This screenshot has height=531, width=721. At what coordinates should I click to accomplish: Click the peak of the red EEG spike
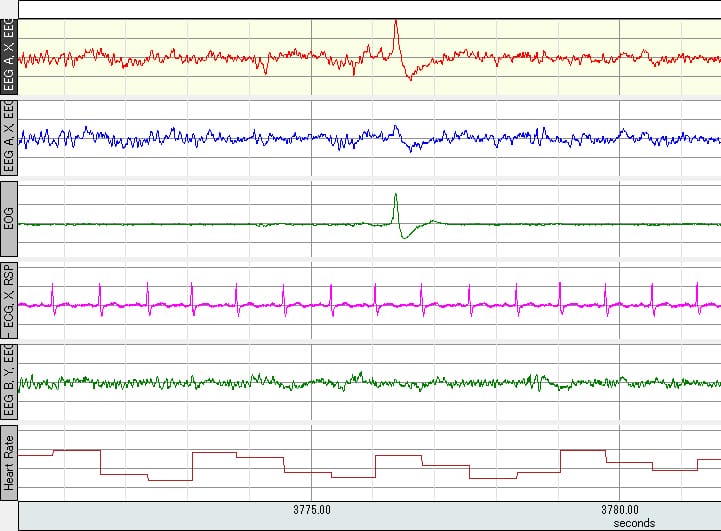pos(396,21)
